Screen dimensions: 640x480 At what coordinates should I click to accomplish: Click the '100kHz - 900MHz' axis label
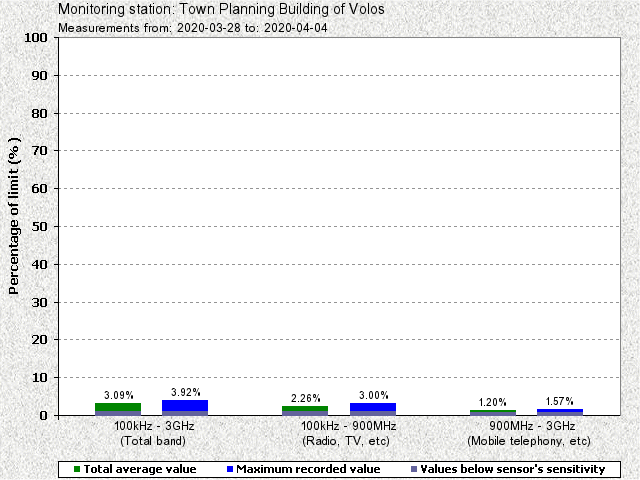click(x=349, y=426)
